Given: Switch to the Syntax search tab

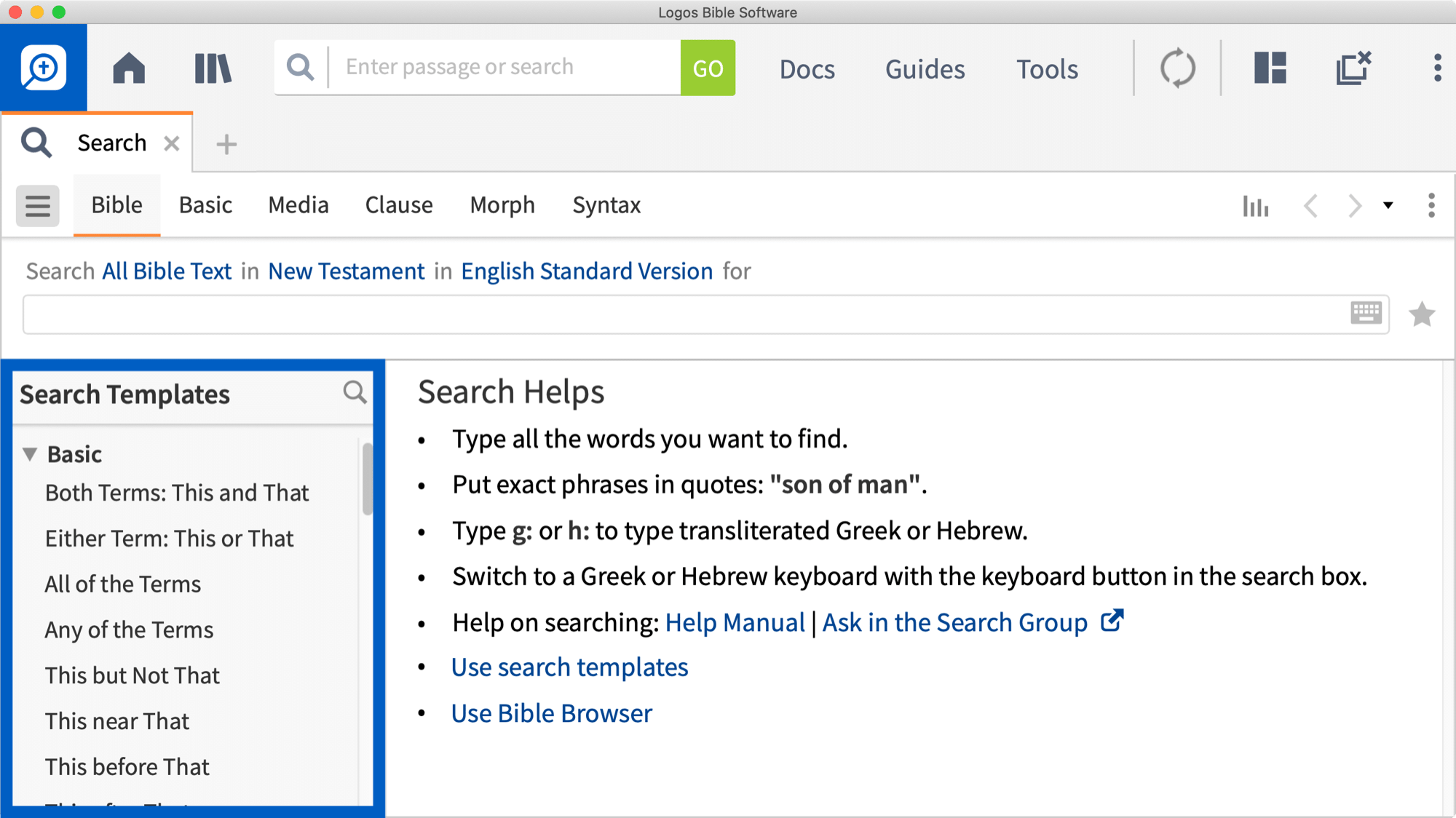Looking at the screenshot, I should click(606, 205).
